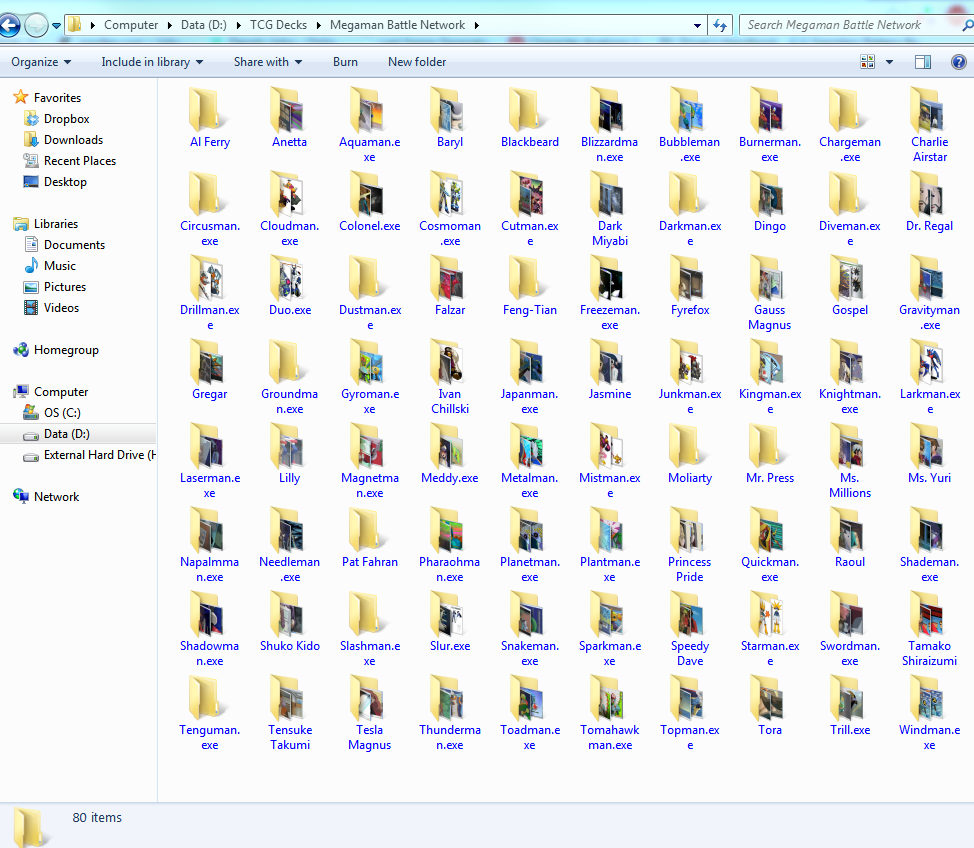
Task: Refresh the current folder view
Action: point(719,25)
